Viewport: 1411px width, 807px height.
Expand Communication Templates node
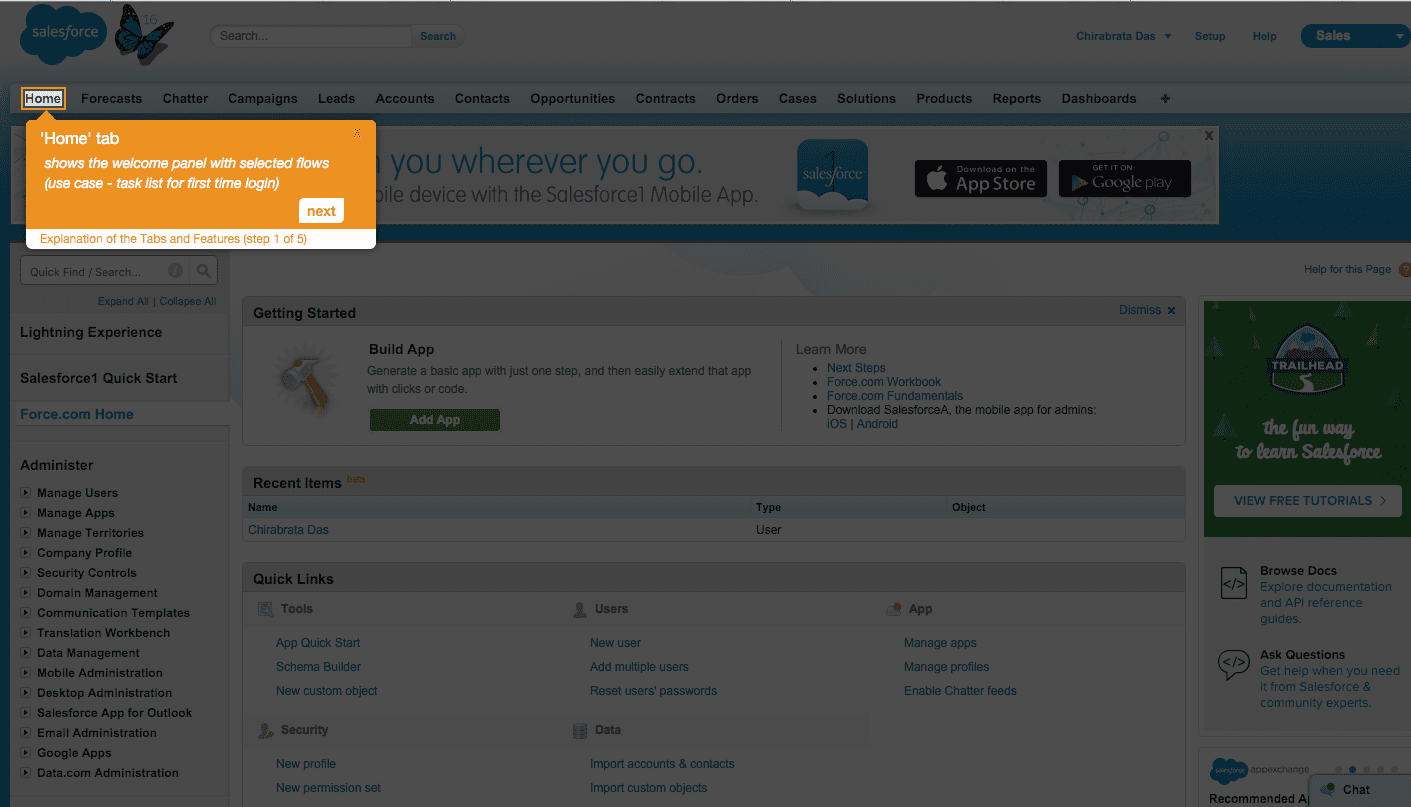point(26,613)
